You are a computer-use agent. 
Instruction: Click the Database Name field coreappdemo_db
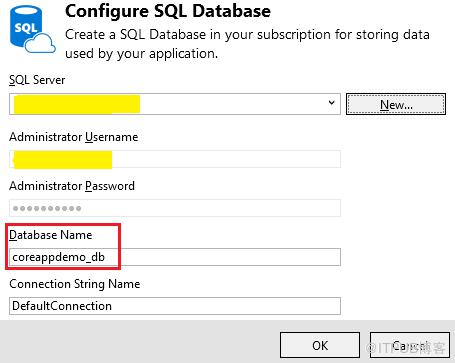(175, 257)
